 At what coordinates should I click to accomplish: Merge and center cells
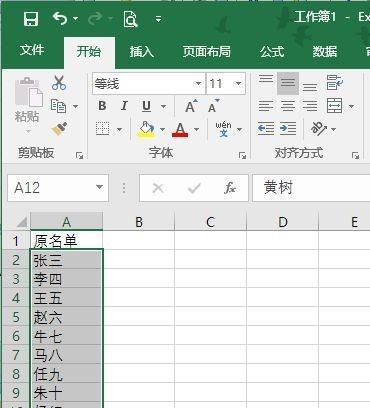(334, 106)
